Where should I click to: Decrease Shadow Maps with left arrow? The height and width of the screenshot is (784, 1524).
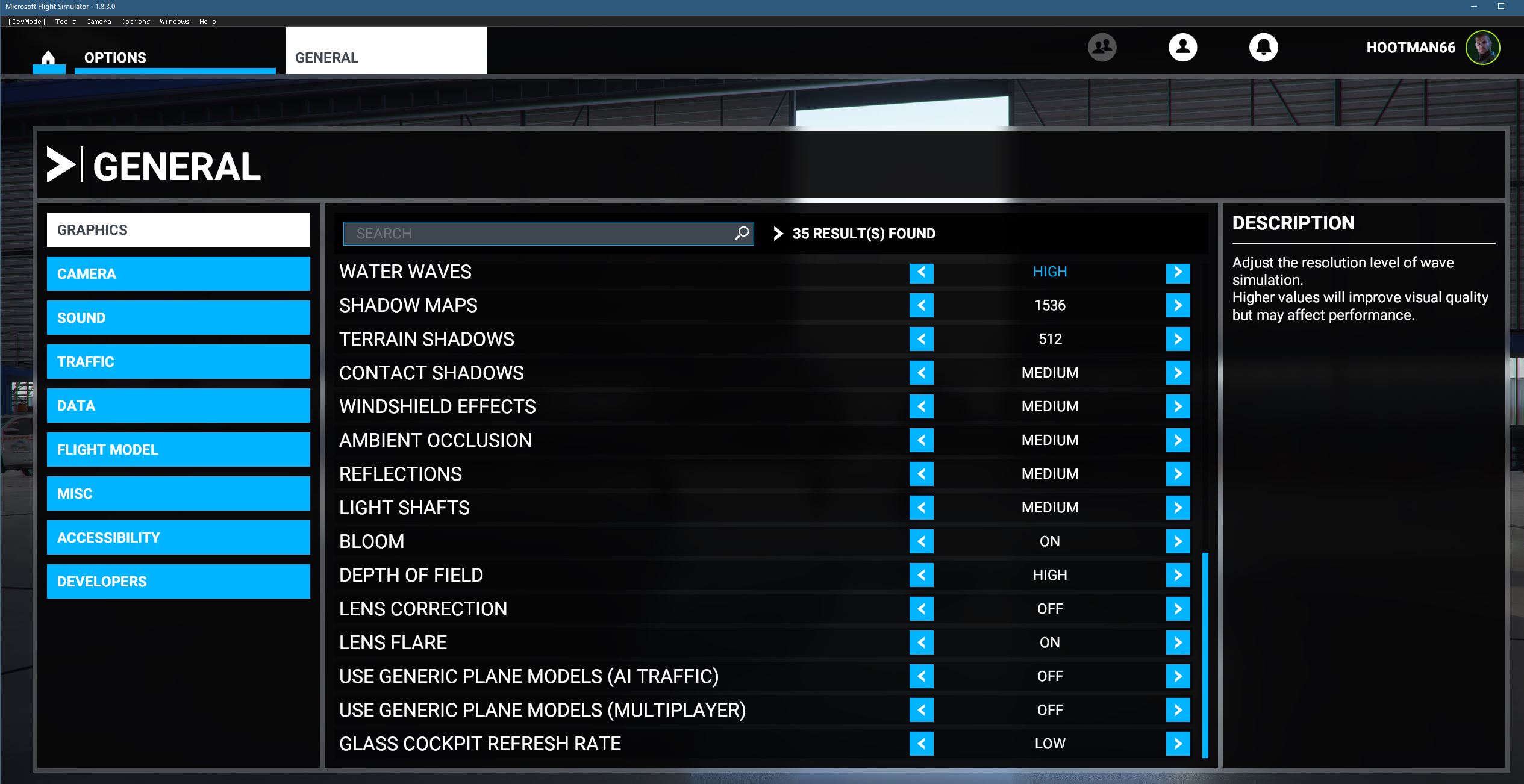pyautogui.click(x=921, y=306)
